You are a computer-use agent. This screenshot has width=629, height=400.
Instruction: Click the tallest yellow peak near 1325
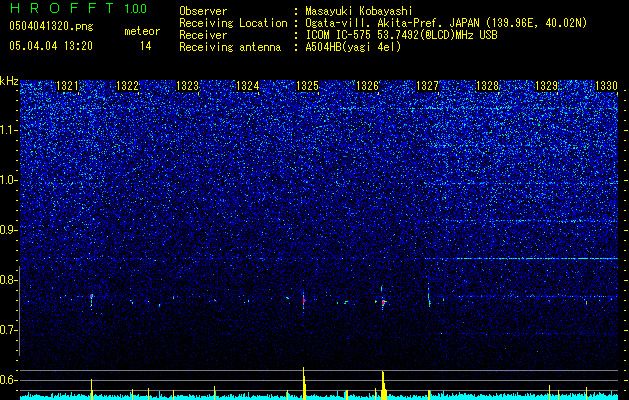[304, 383]
